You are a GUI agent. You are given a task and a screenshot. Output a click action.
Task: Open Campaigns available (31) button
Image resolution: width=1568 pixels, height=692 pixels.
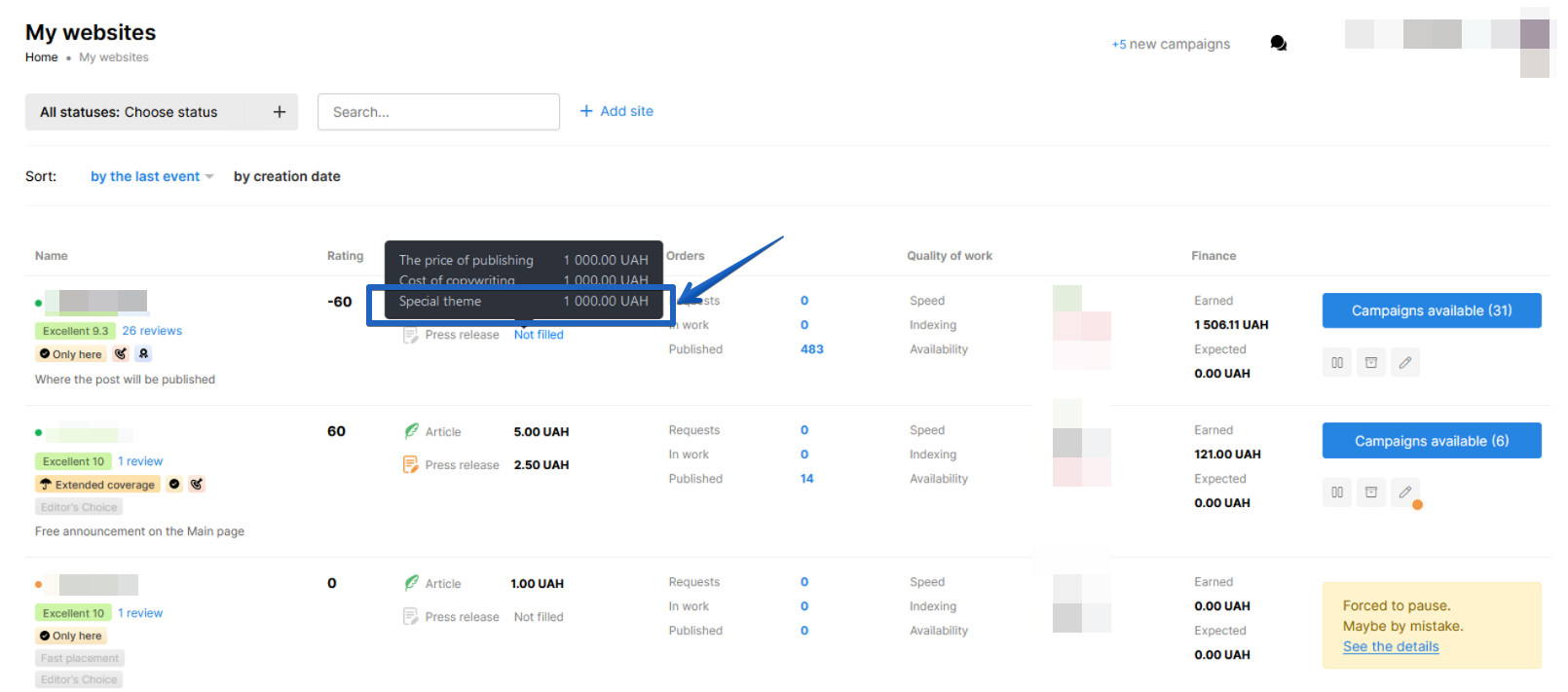point(1431,310)
